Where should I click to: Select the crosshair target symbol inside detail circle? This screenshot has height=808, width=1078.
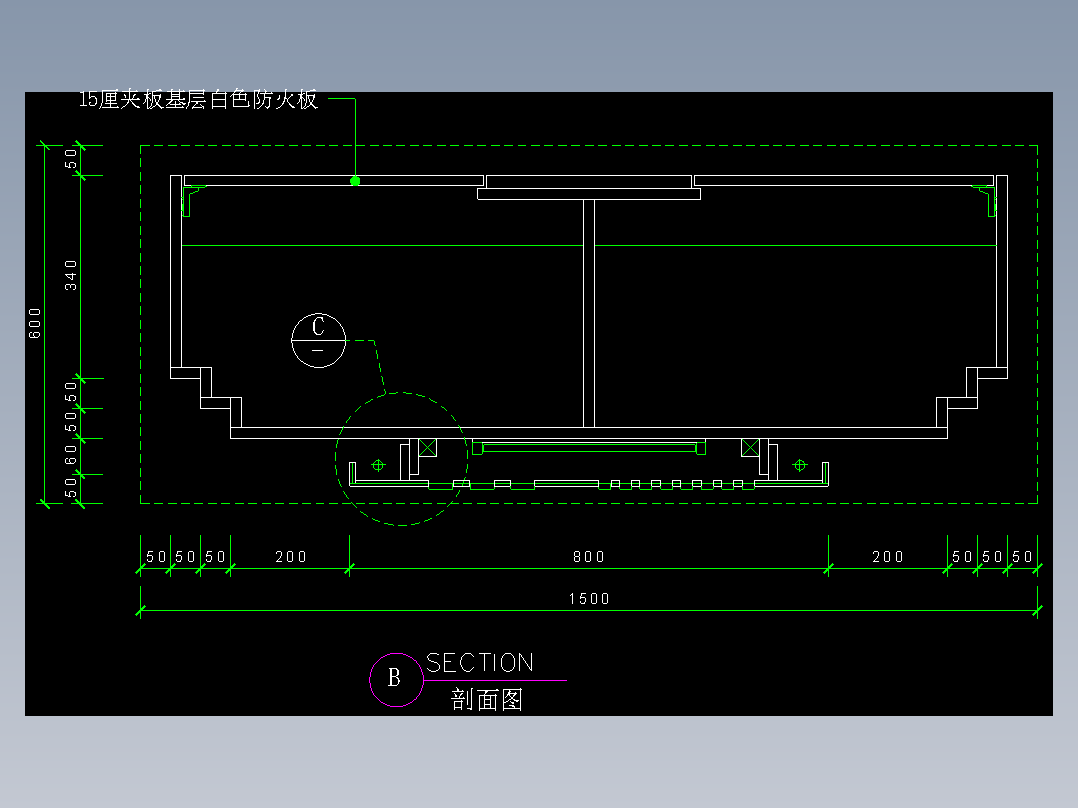[378, 466]
